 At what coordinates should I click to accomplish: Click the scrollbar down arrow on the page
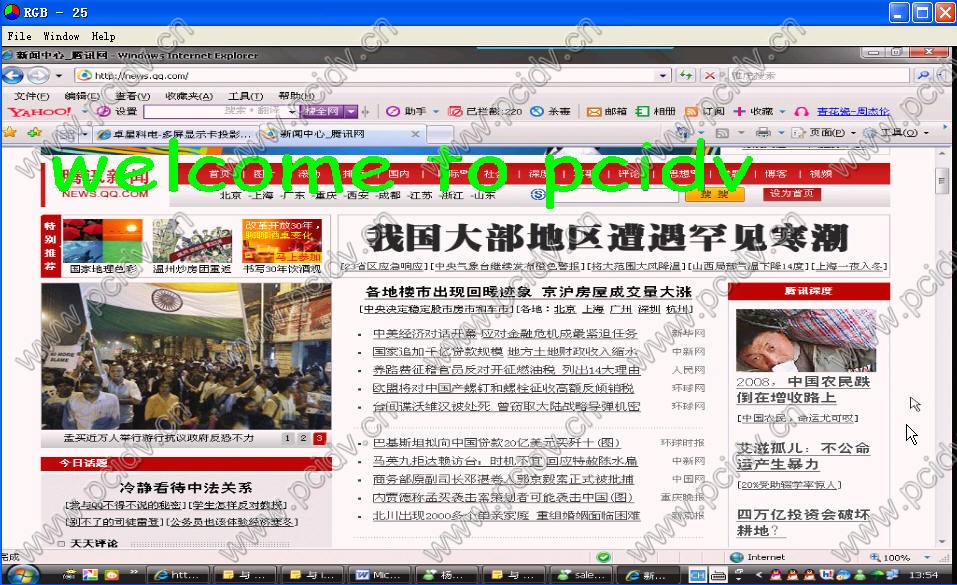941,541
